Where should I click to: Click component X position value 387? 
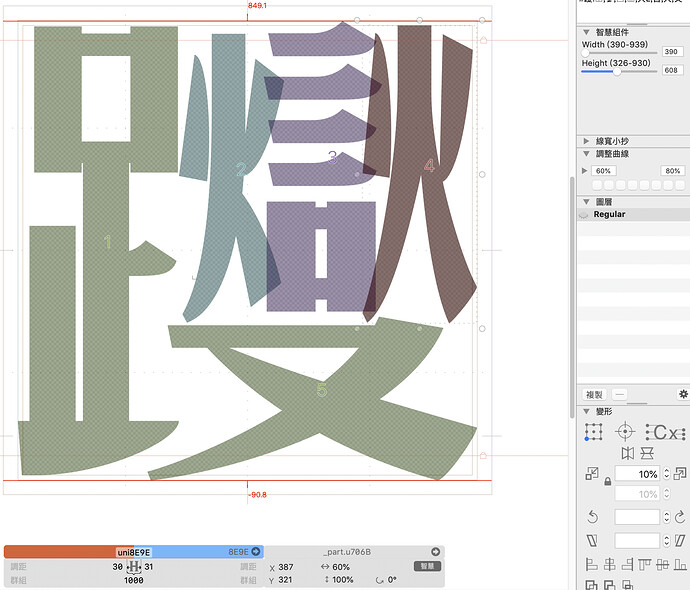(x=286, y=567)
